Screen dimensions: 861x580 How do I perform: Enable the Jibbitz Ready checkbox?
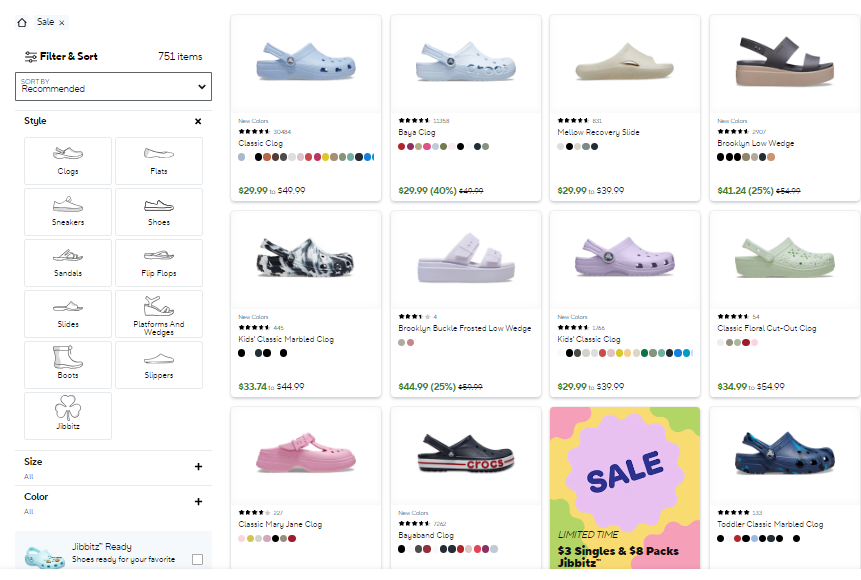point(198,559)
